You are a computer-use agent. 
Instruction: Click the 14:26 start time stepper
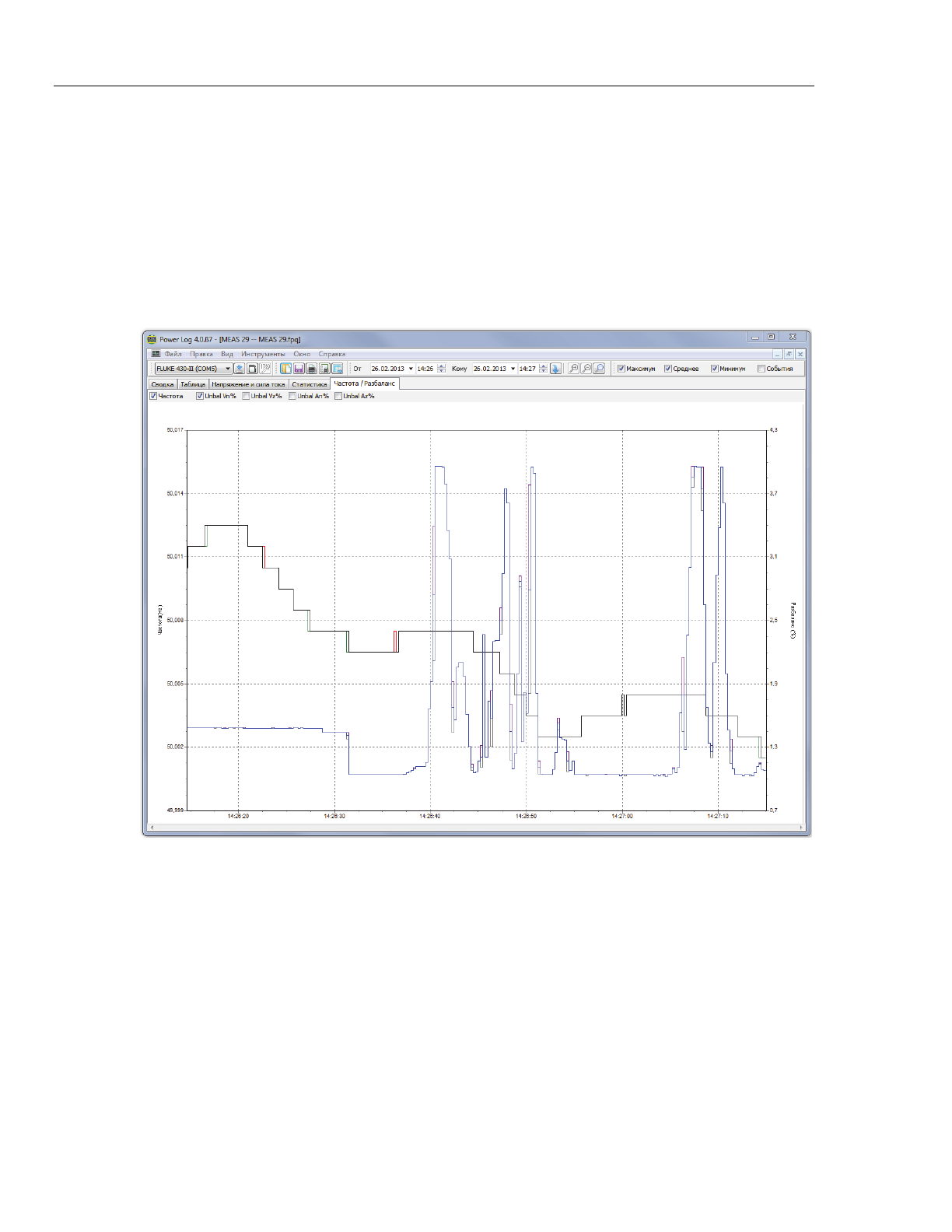pos(442,369)
